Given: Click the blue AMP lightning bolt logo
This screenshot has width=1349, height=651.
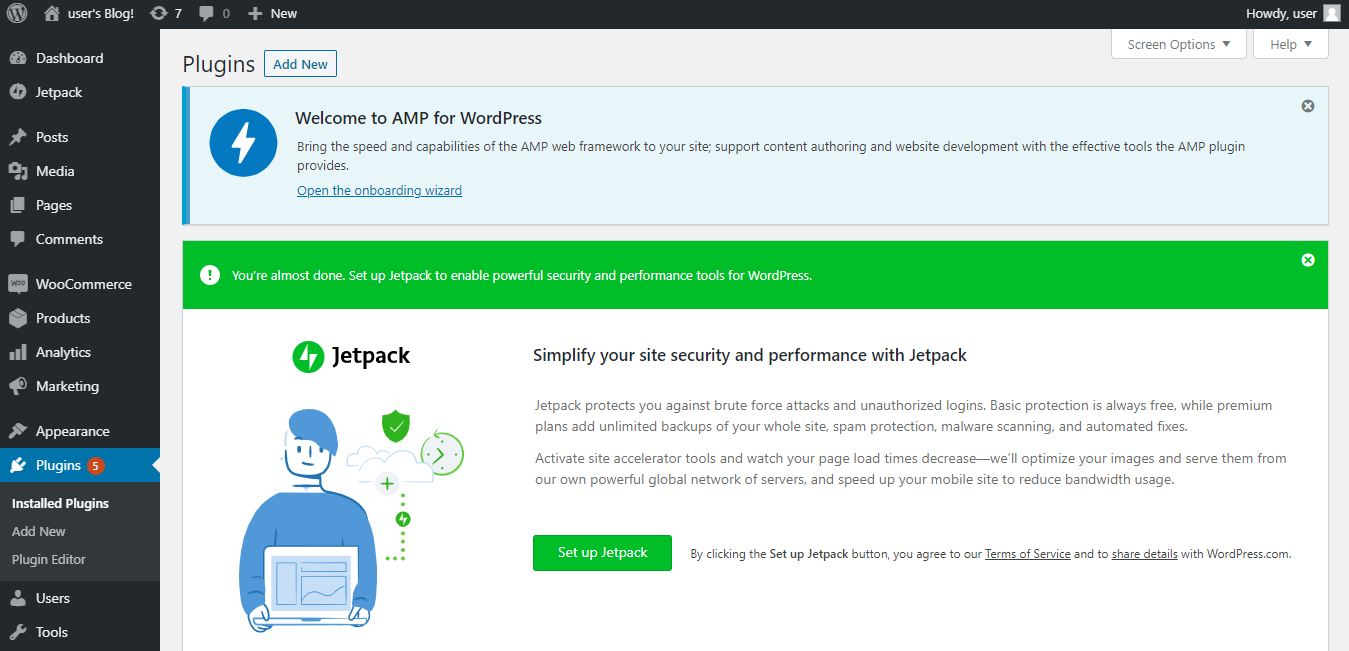Looking at the screenshot, I should click(x=243, y=143).
